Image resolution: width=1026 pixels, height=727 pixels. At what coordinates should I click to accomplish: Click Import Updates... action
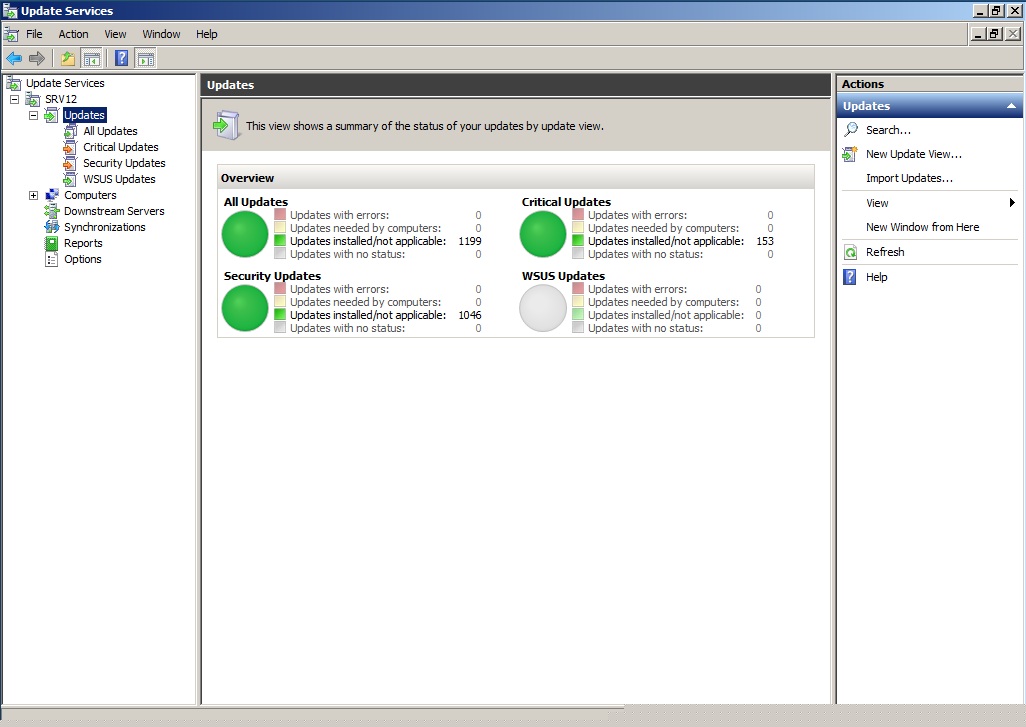pos(909,179)
